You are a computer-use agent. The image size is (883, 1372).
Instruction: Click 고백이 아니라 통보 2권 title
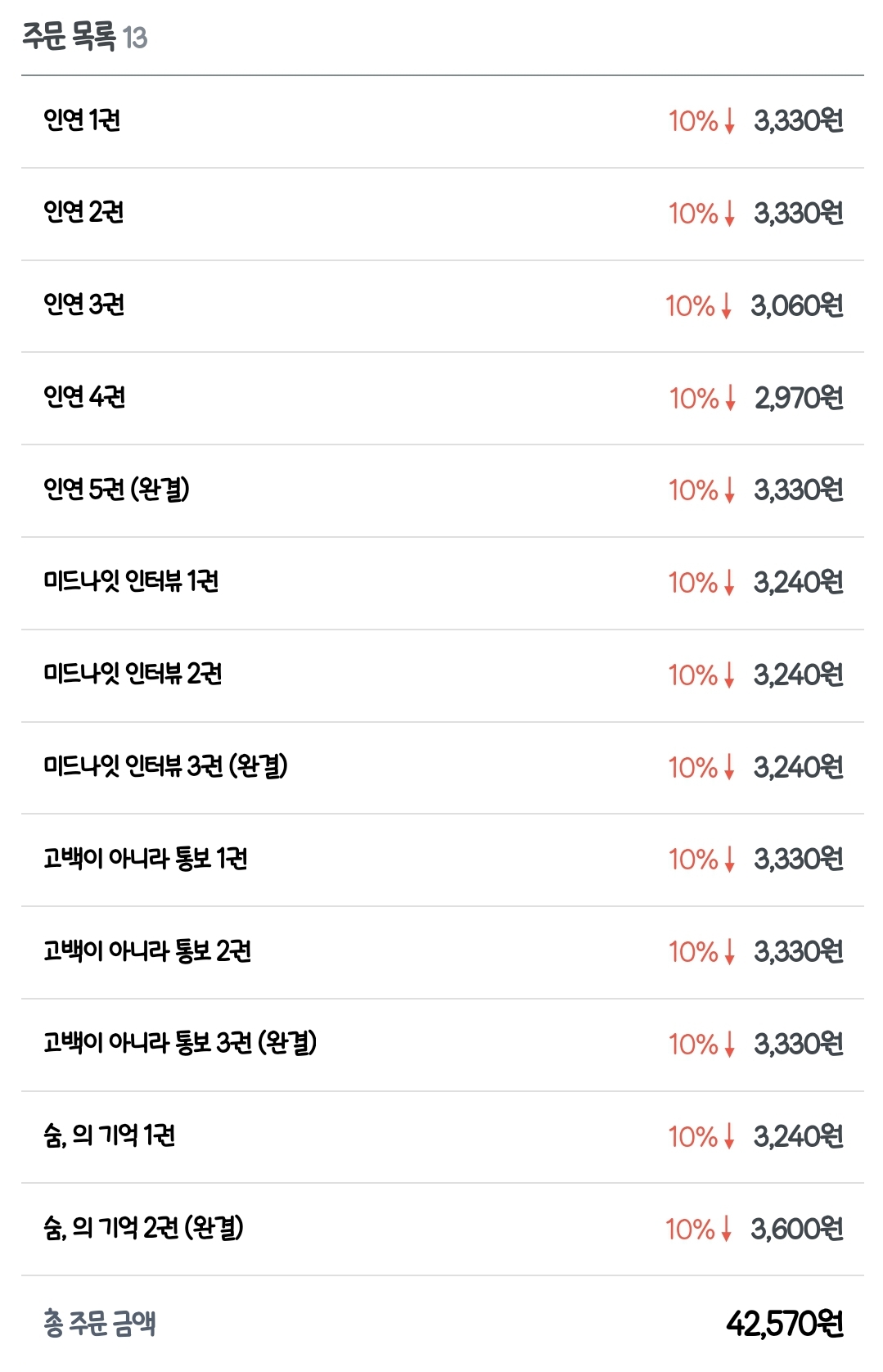pos(147,951)
